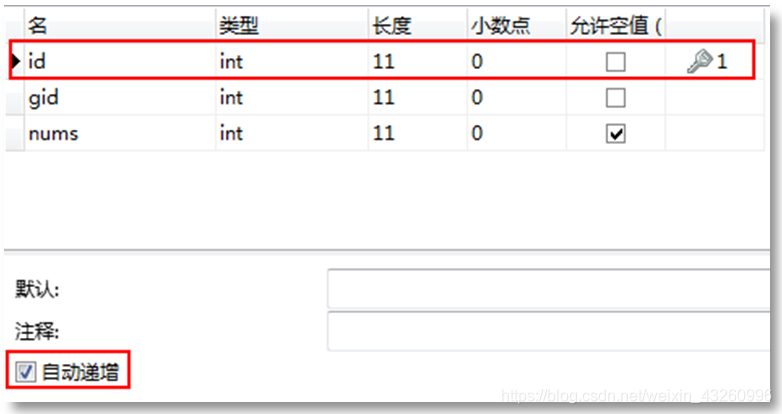Toggle allow-null checkbox for id field

pyautogui.click(x=615, y=62)
